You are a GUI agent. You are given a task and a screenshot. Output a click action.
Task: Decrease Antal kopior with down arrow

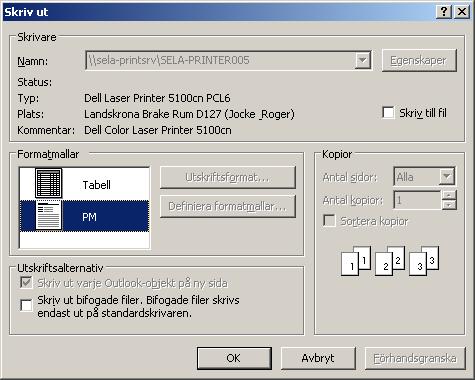[x=449, y=204]
